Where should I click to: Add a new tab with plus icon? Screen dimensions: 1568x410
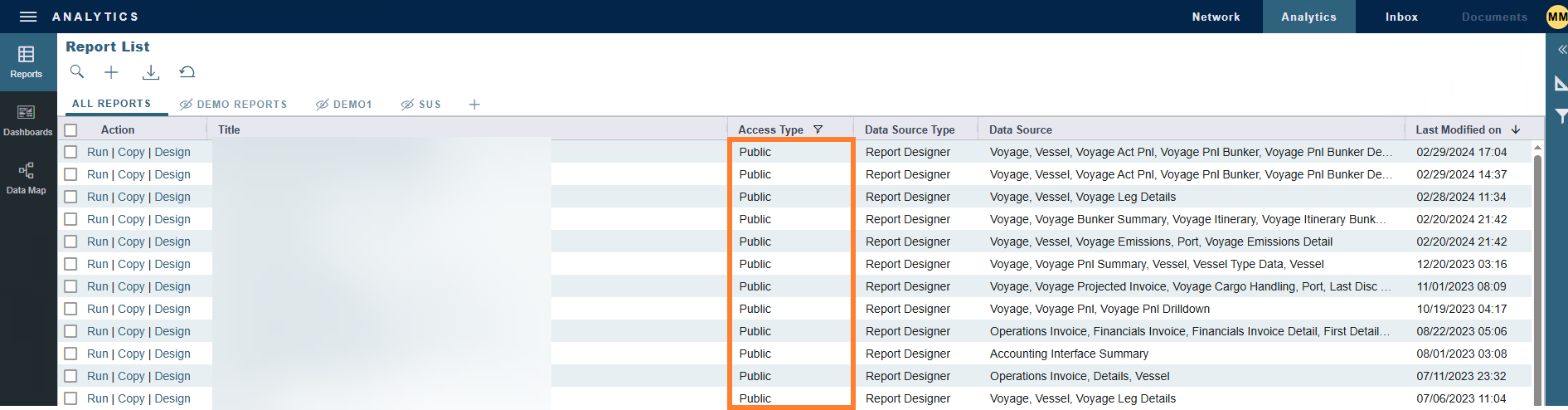tap(474, 105)
